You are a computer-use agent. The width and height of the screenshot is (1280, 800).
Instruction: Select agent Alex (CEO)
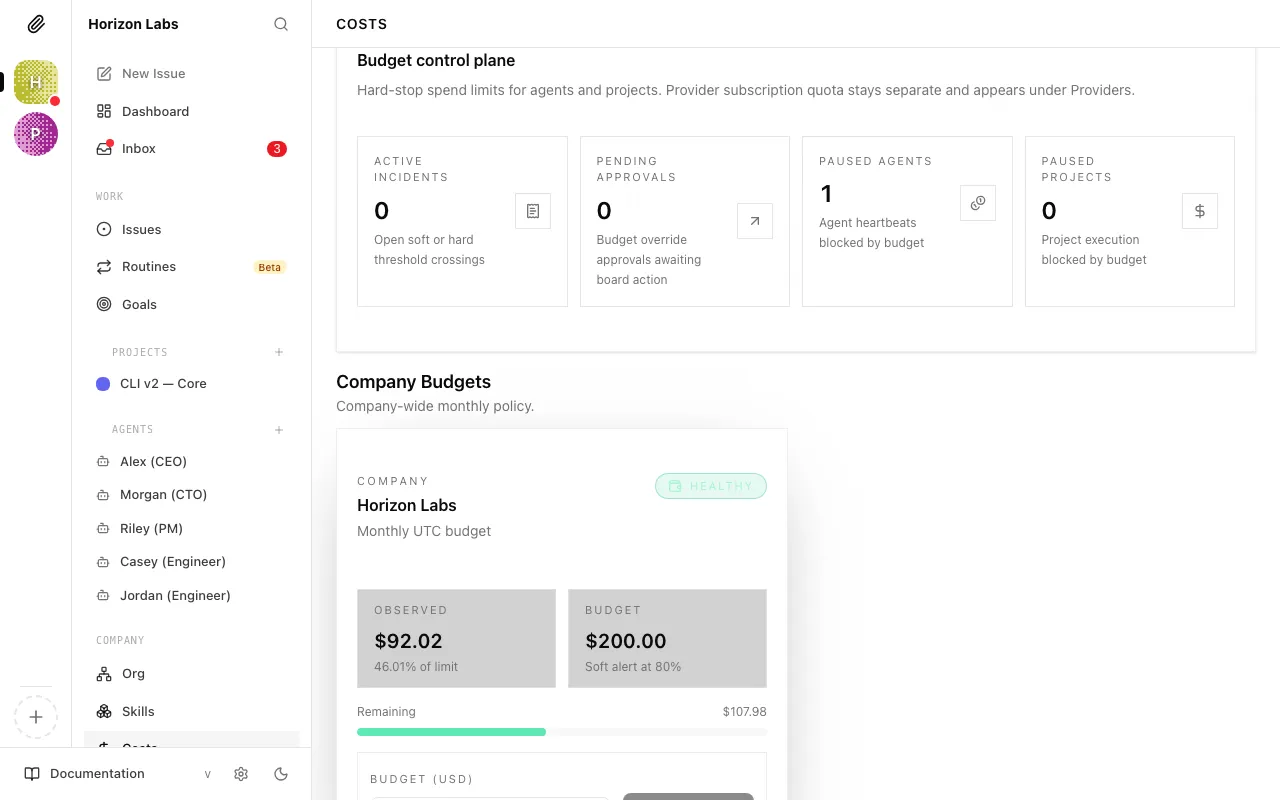(x=191, y=462)
